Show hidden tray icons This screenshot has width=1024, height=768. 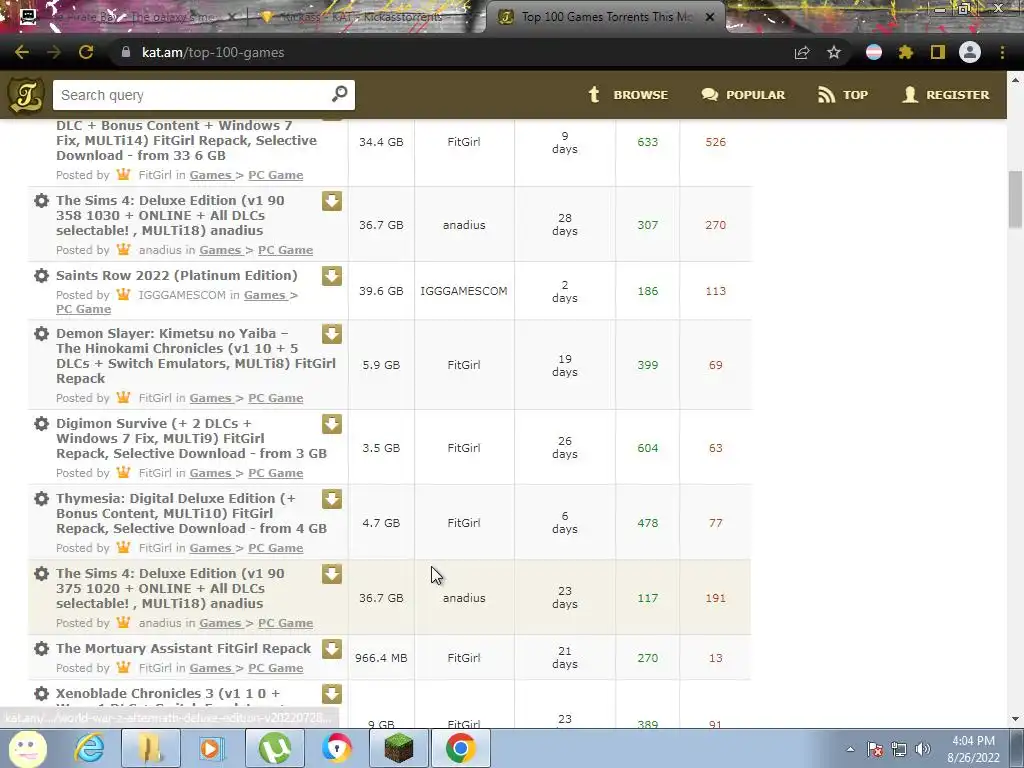tap(850, 749)
